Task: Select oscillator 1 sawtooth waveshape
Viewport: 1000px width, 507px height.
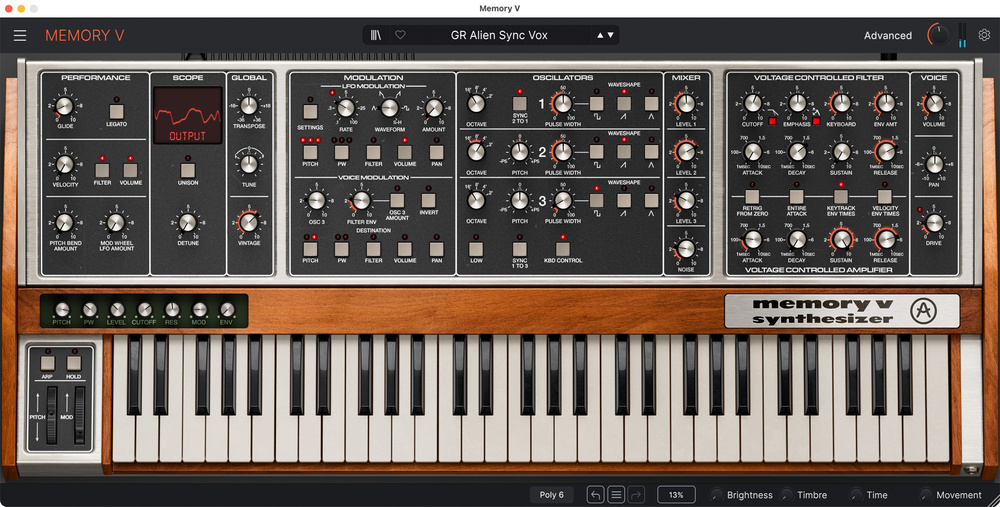Action: click(624, 103)
